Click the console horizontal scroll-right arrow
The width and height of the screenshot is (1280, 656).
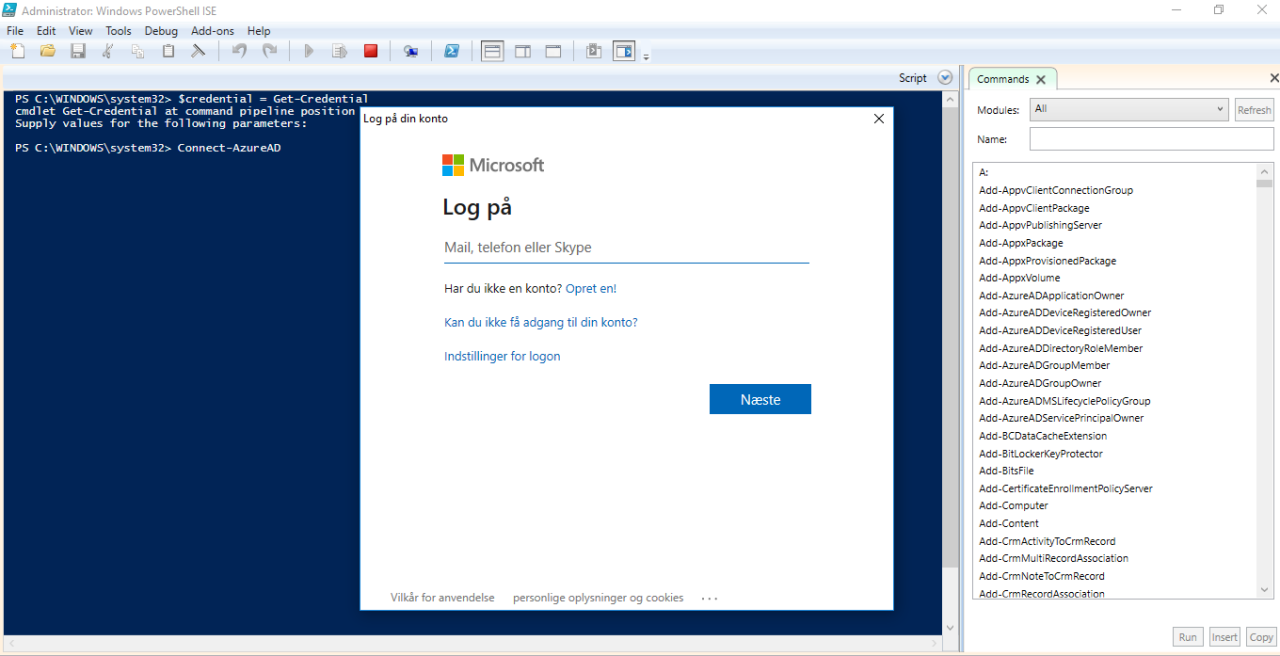tap(935, 641)
